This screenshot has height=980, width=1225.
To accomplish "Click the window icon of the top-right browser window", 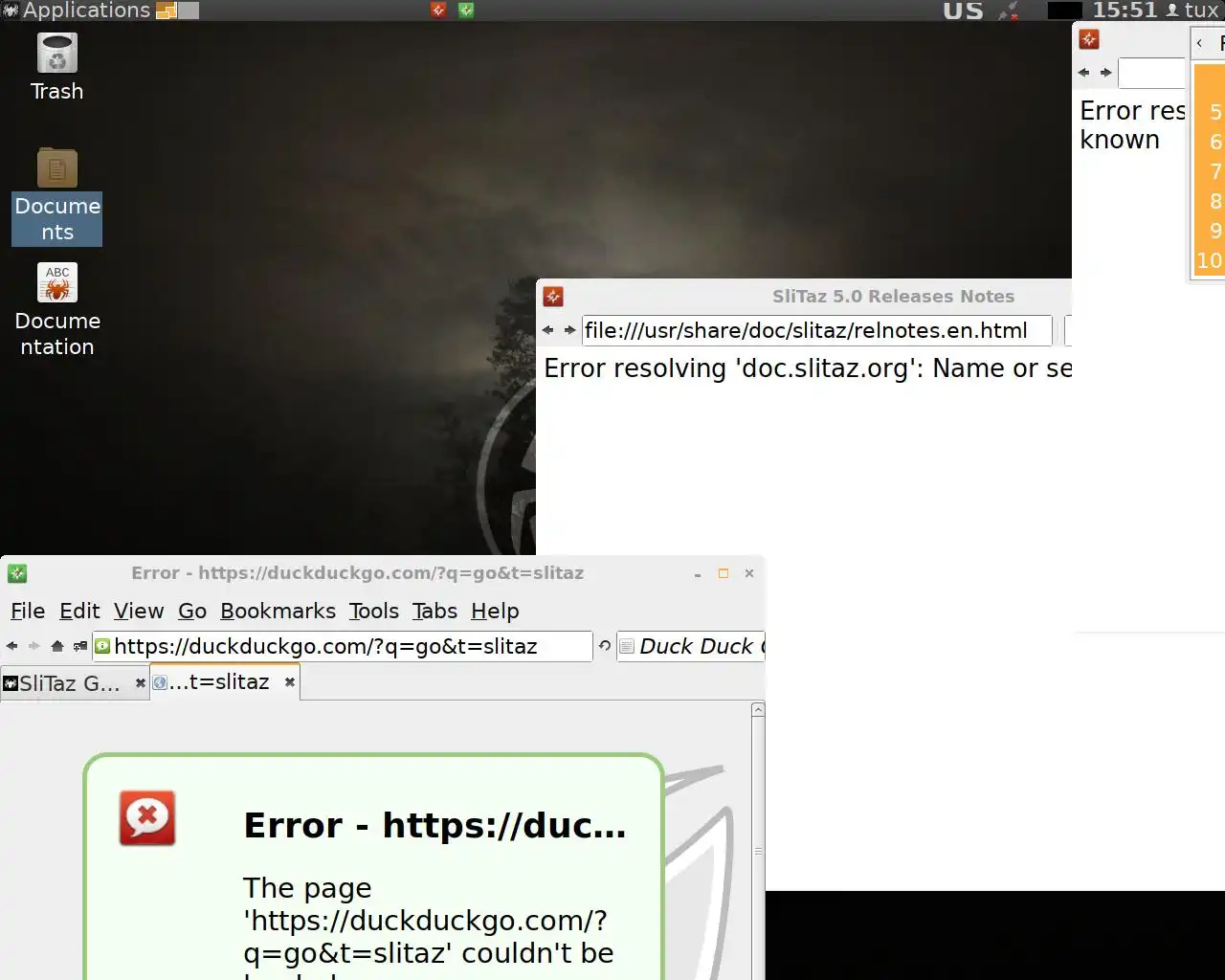I will click(x=1089, y=39).
